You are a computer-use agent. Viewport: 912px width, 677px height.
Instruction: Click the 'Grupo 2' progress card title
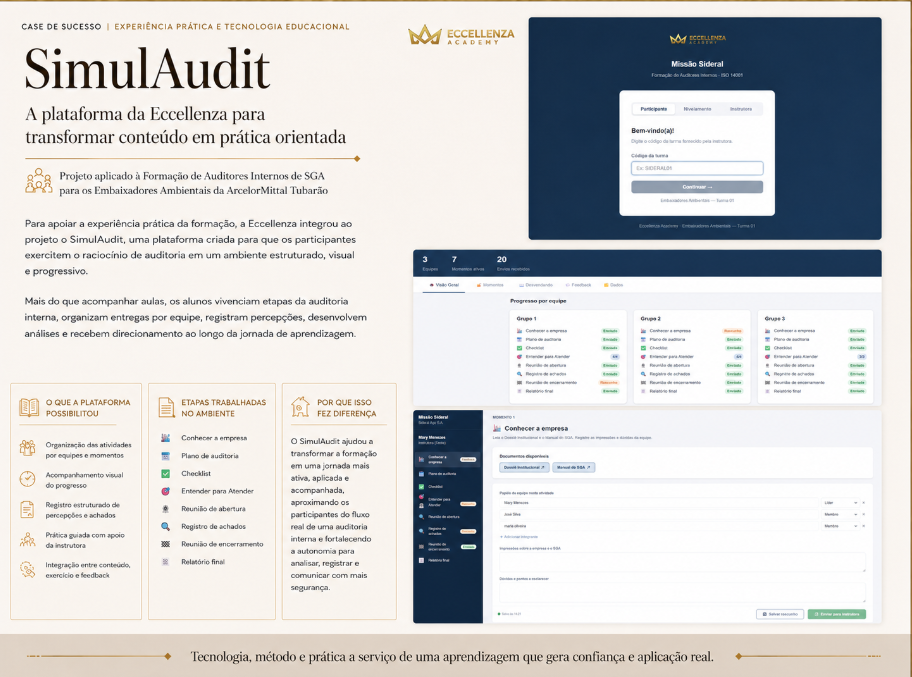point(650,319)
